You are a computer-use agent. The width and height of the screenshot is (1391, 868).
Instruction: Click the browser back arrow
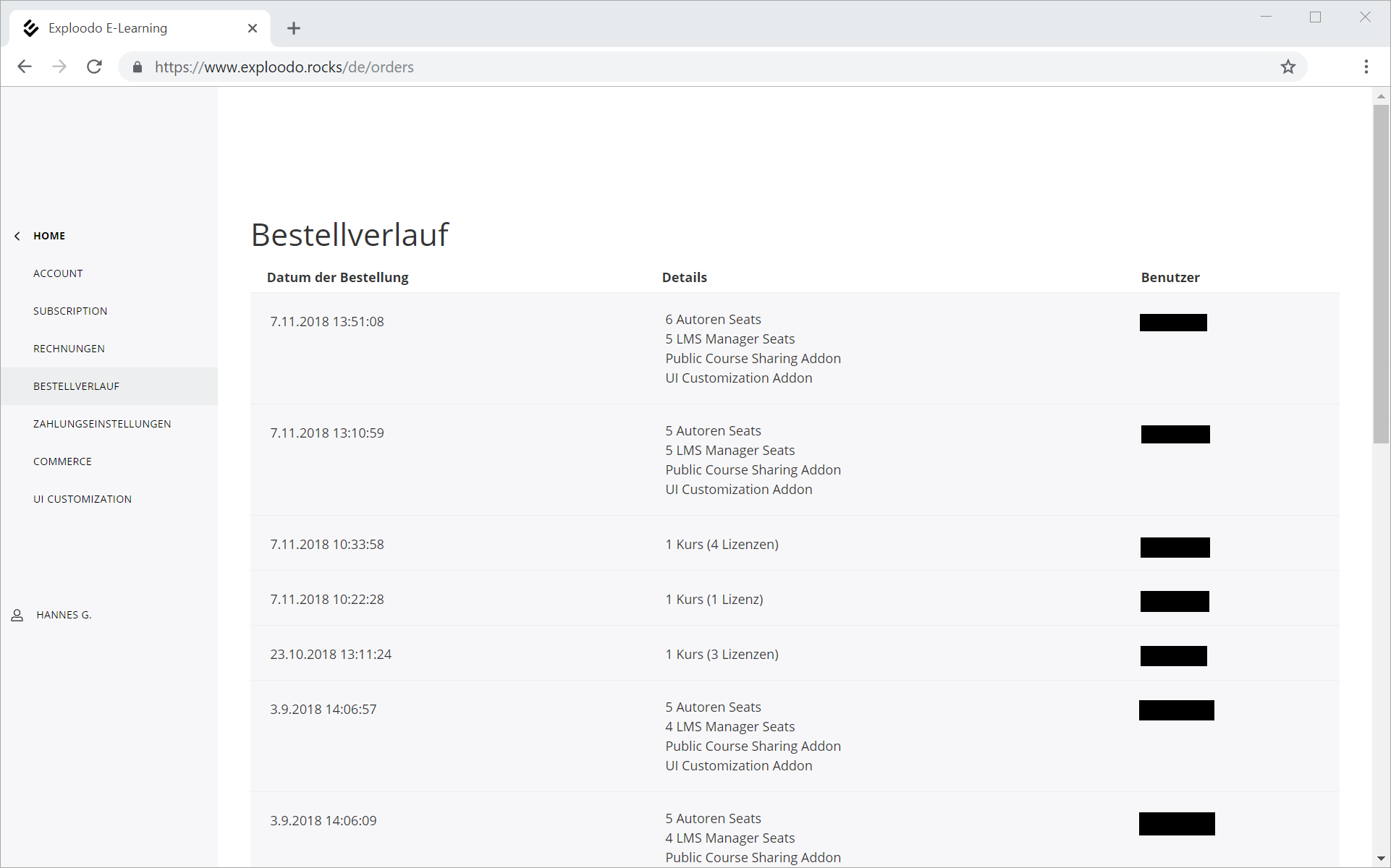(25, 67)
